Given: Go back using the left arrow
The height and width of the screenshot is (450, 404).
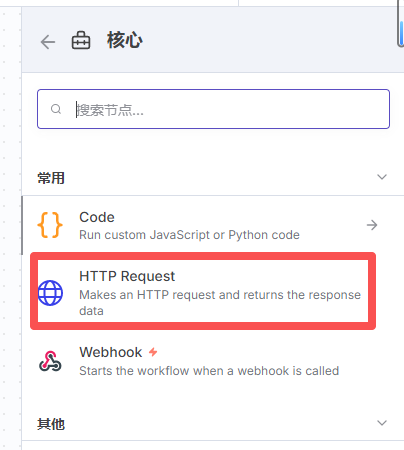Looking at the screenshot, I should 48,42.
